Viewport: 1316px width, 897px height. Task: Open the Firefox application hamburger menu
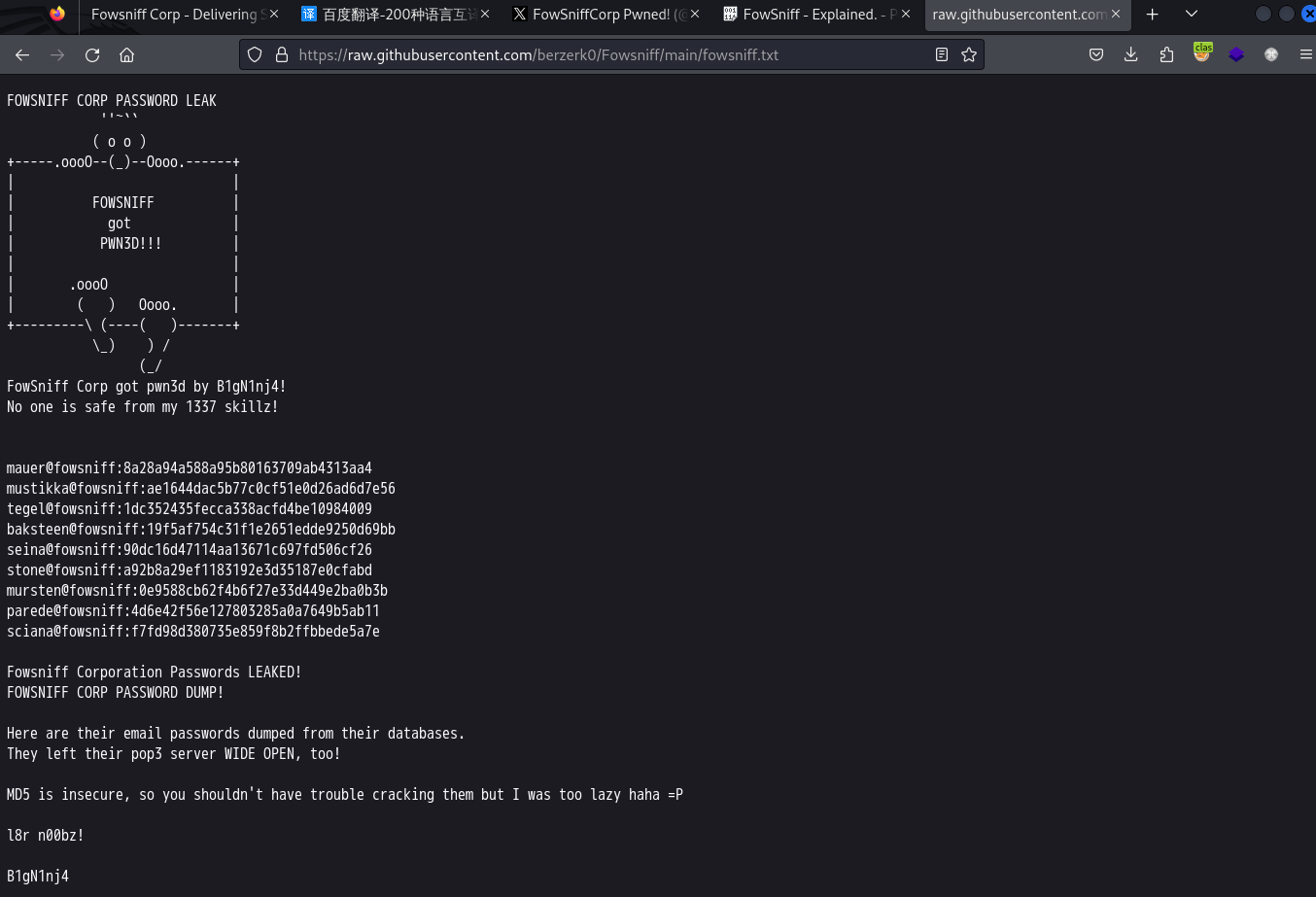pos(1305,55)
